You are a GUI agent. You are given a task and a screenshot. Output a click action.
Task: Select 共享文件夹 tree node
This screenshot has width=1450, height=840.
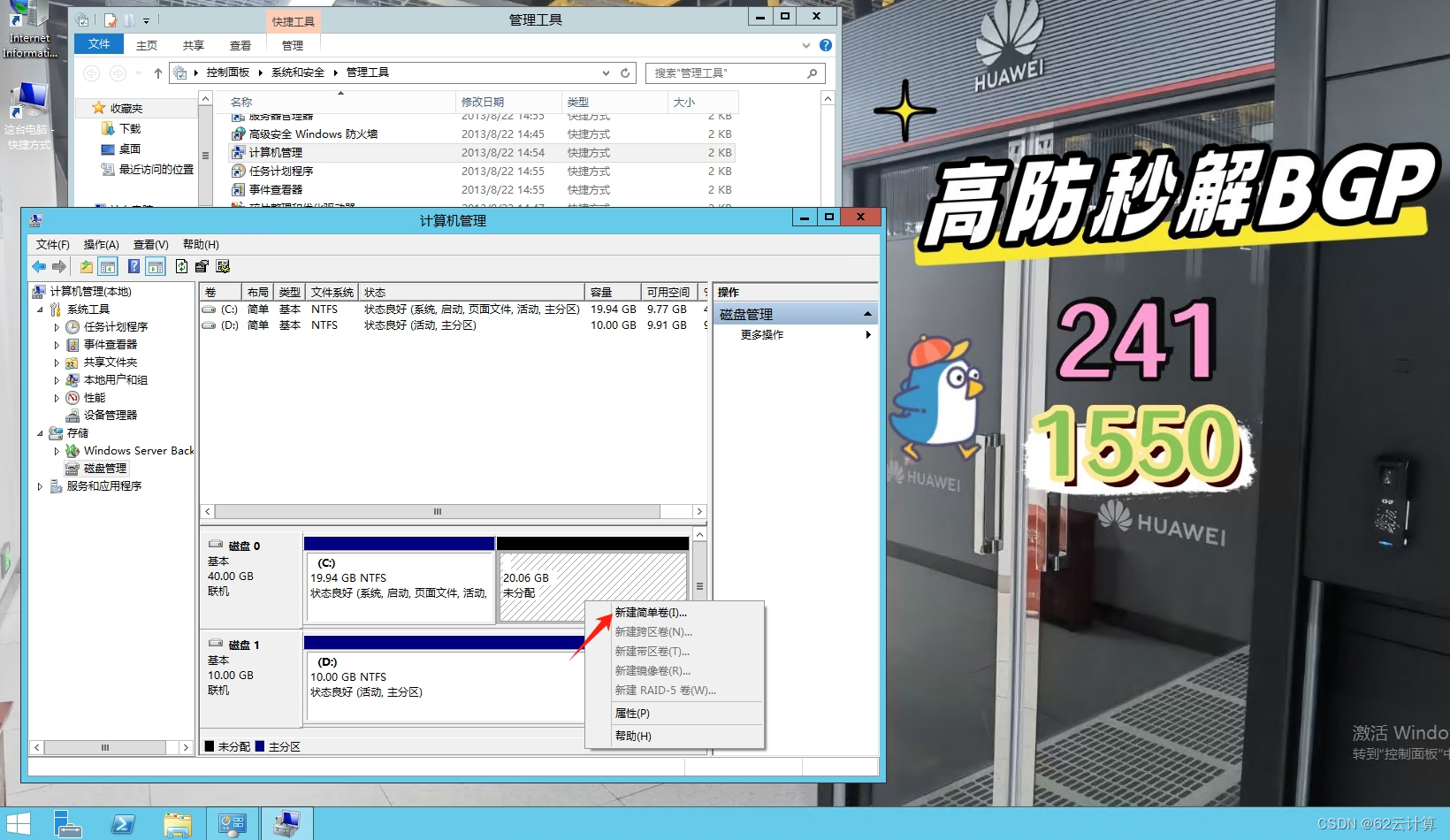click(111, 363)
